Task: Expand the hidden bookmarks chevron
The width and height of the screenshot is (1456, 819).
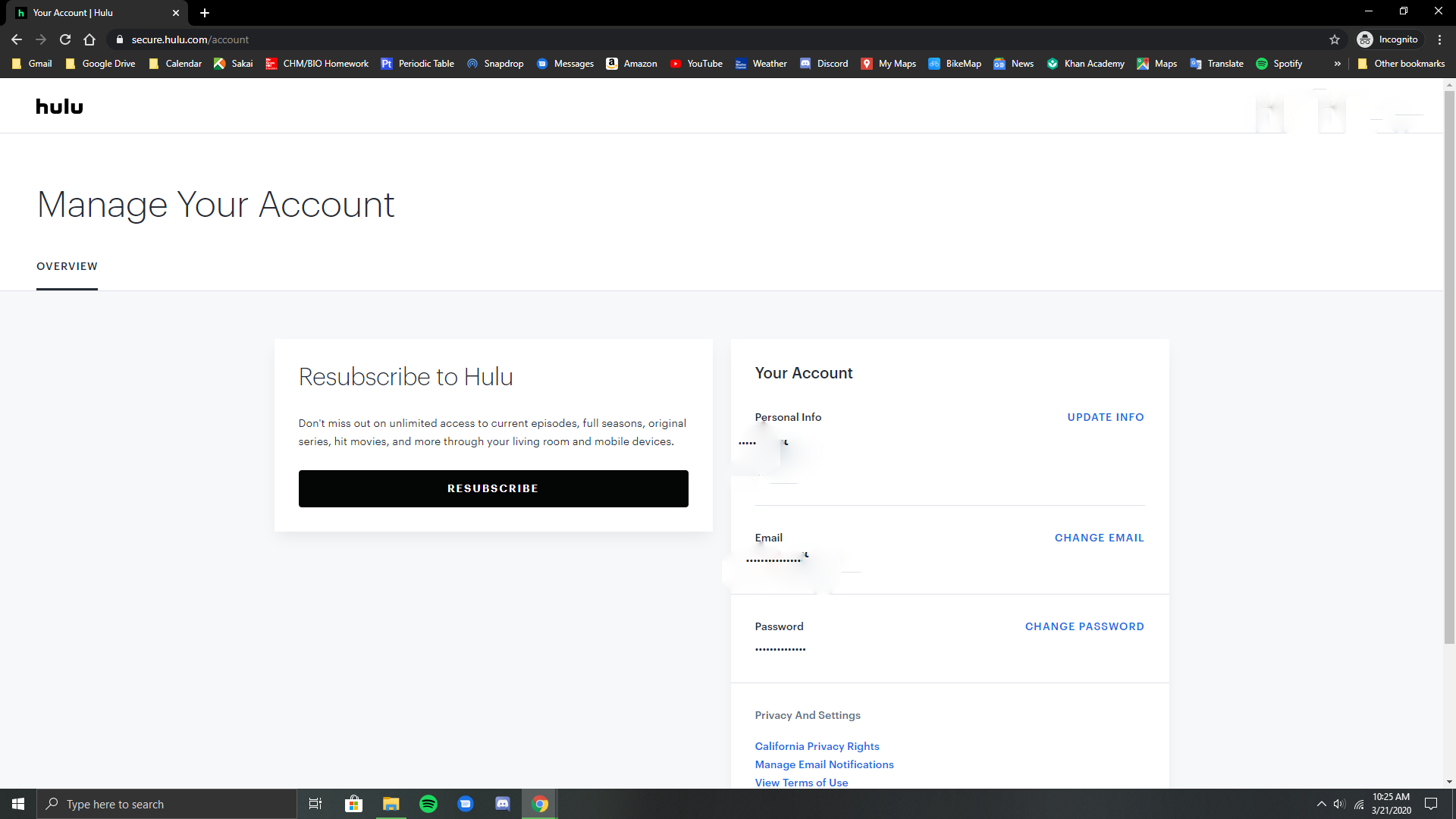Action: (x=1337, y=64)
